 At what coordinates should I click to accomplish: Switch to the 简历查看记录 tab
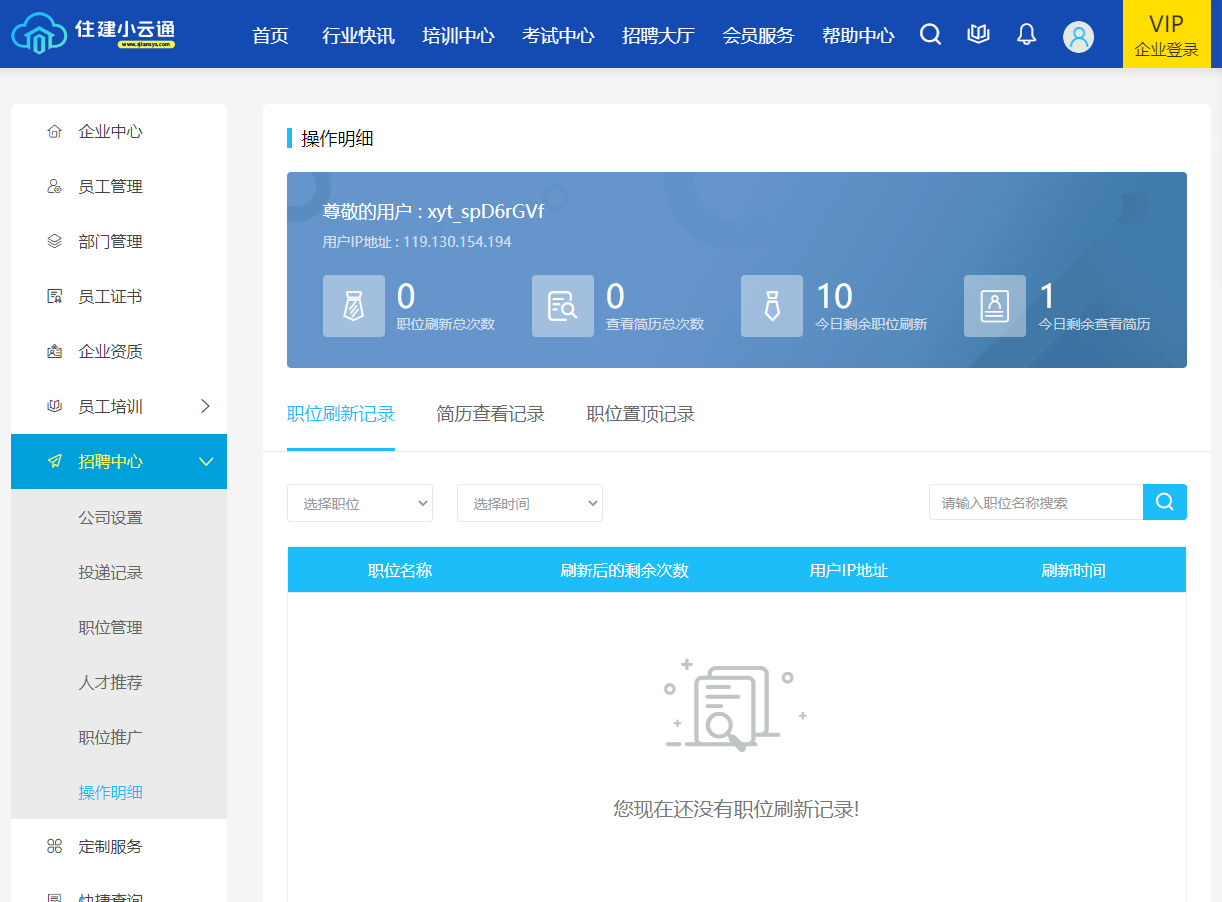pos(490,414)
